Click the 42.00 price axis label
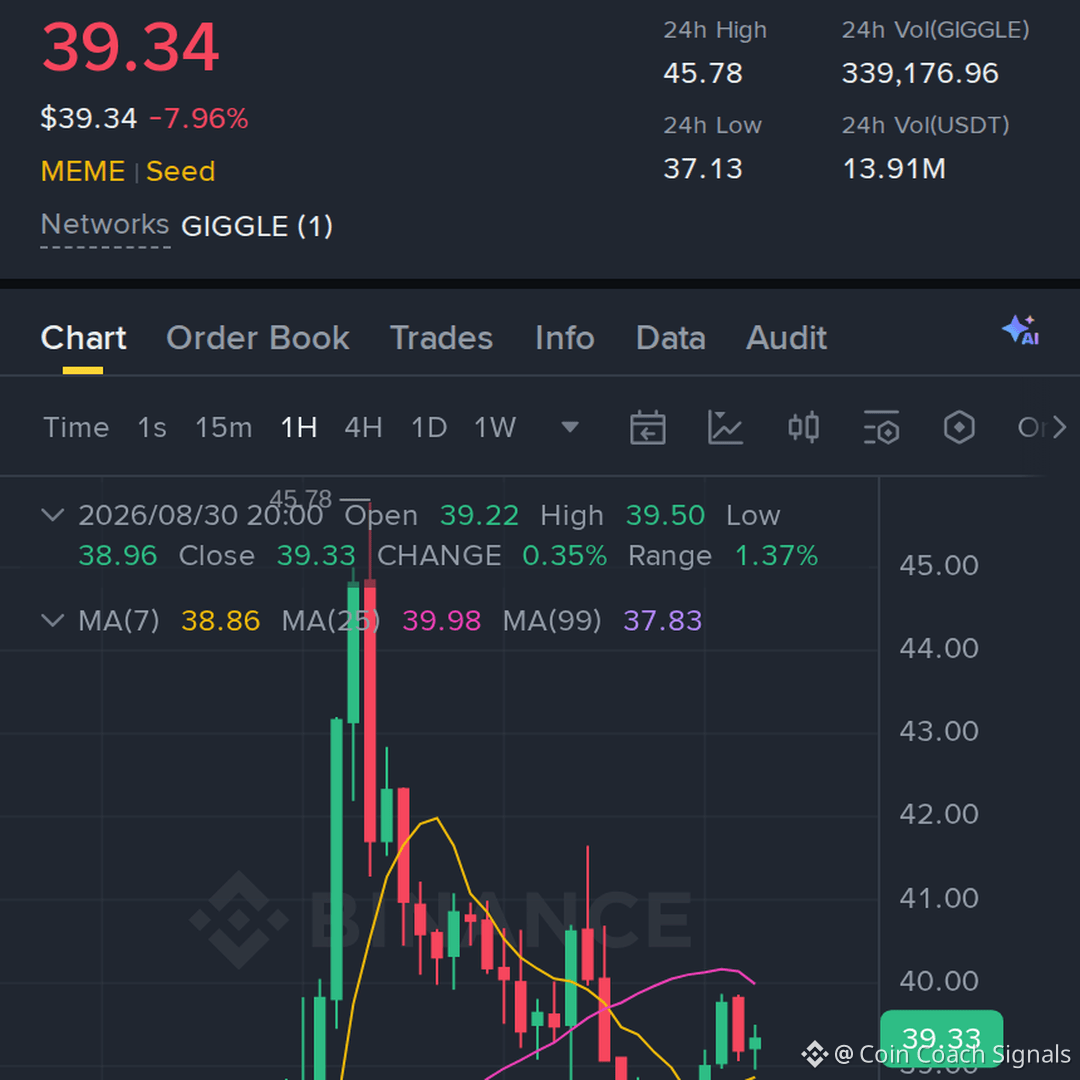 pos(939,814)
